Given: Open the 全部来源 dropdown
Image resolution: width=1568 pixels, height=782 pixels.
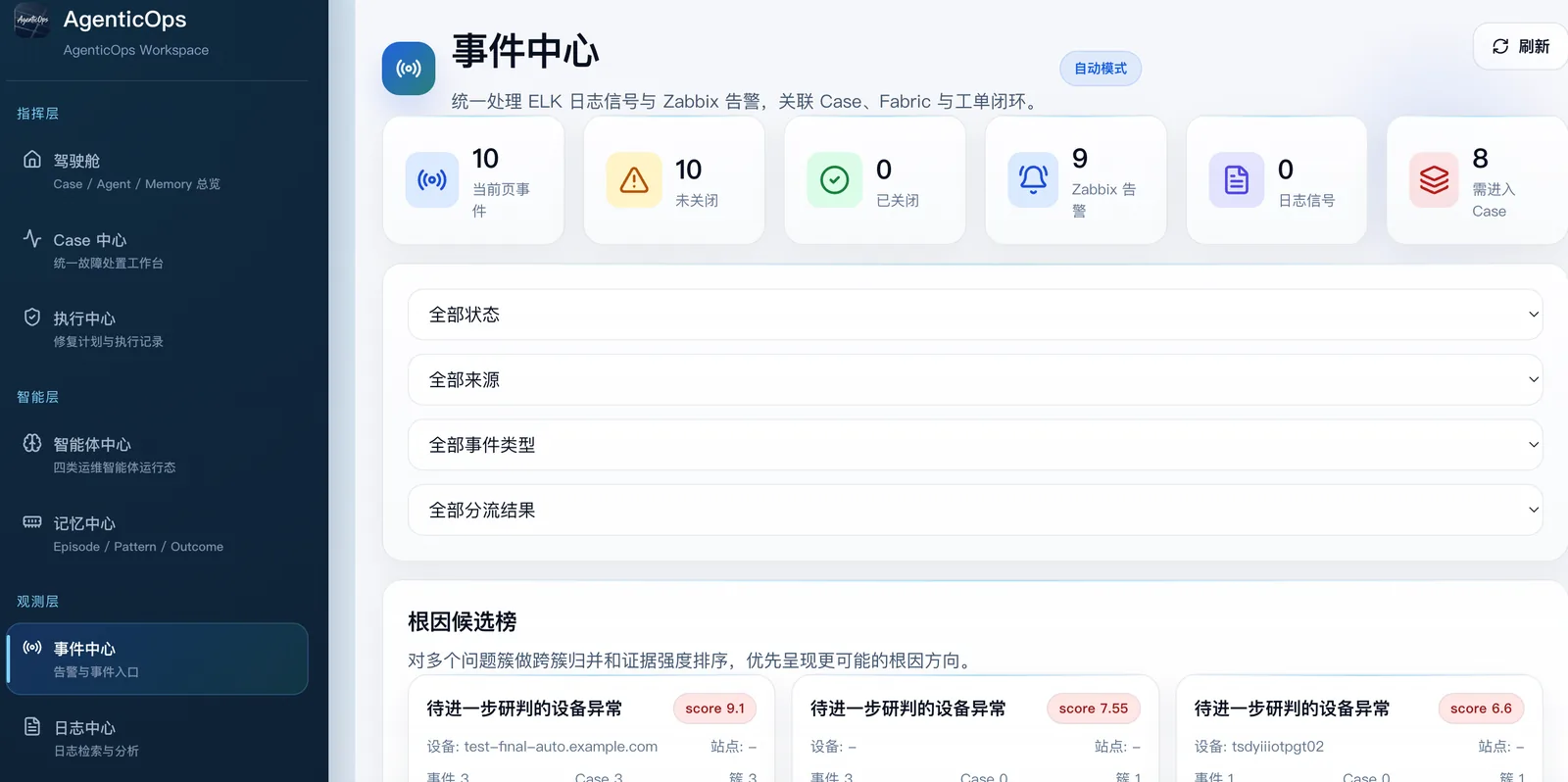Looking at the screenshot, I should click(x=975, y=379).
